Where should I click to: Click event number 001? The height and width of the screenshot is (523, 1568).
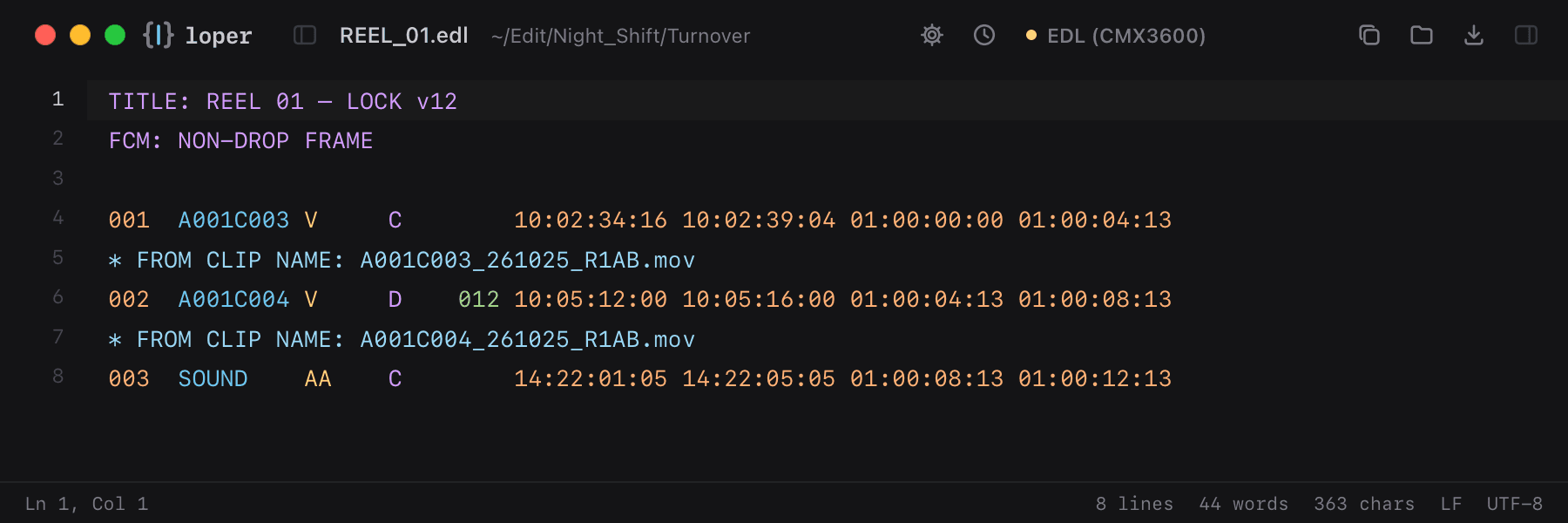tap(129, 221)
